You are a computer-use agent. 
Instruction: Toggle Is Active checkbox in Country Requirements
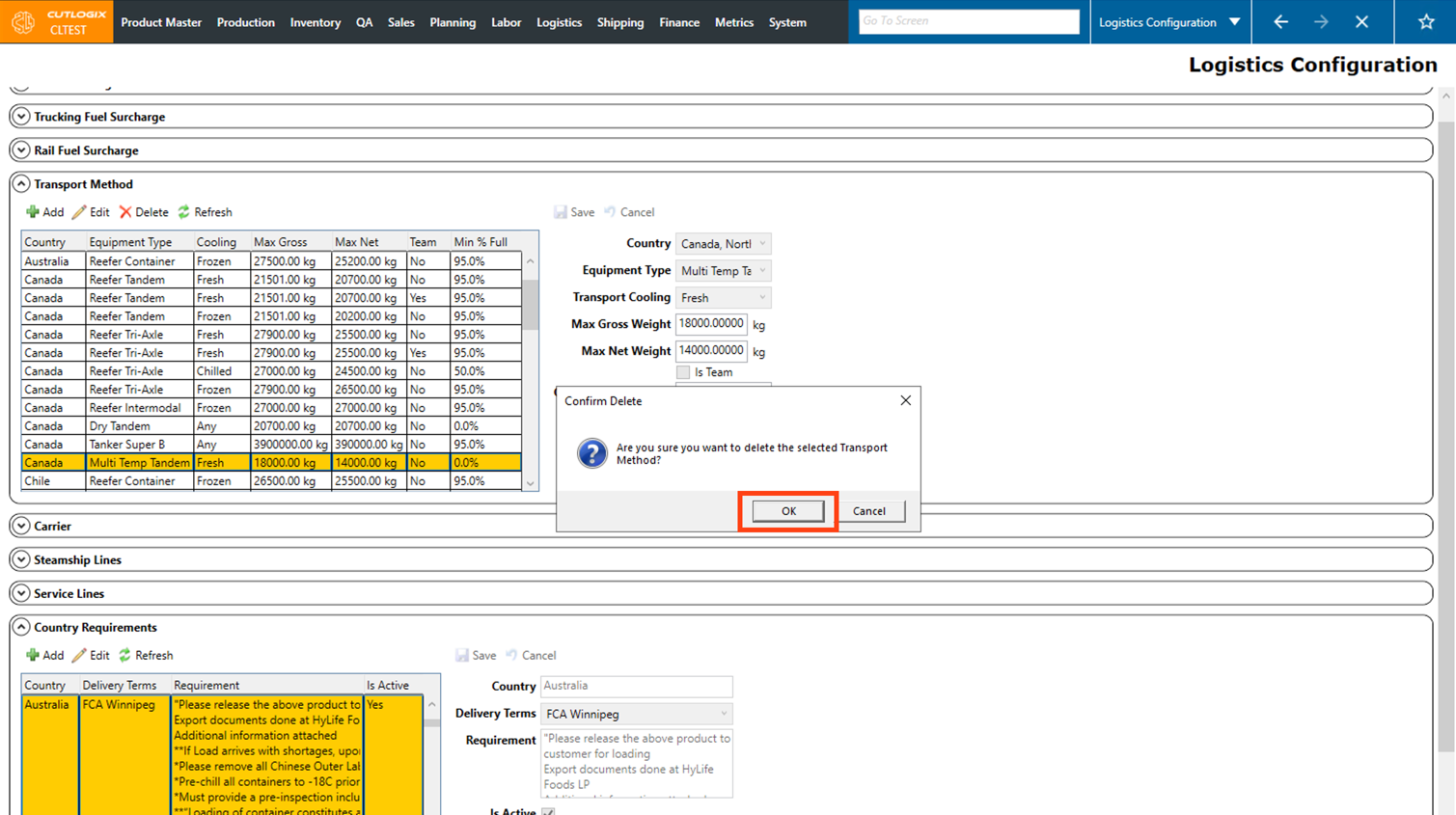tap(548, 812)
